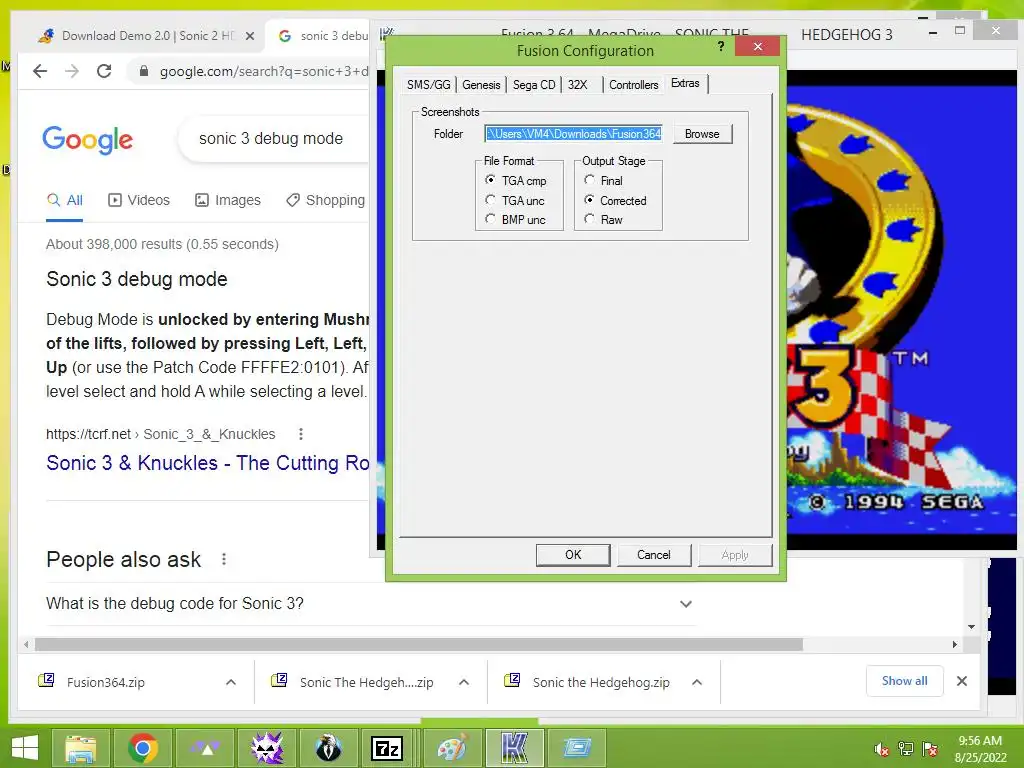Screen dimensions: 1024x768
Task: Click the muted volume tray icon
Action: tap(881, 749)
